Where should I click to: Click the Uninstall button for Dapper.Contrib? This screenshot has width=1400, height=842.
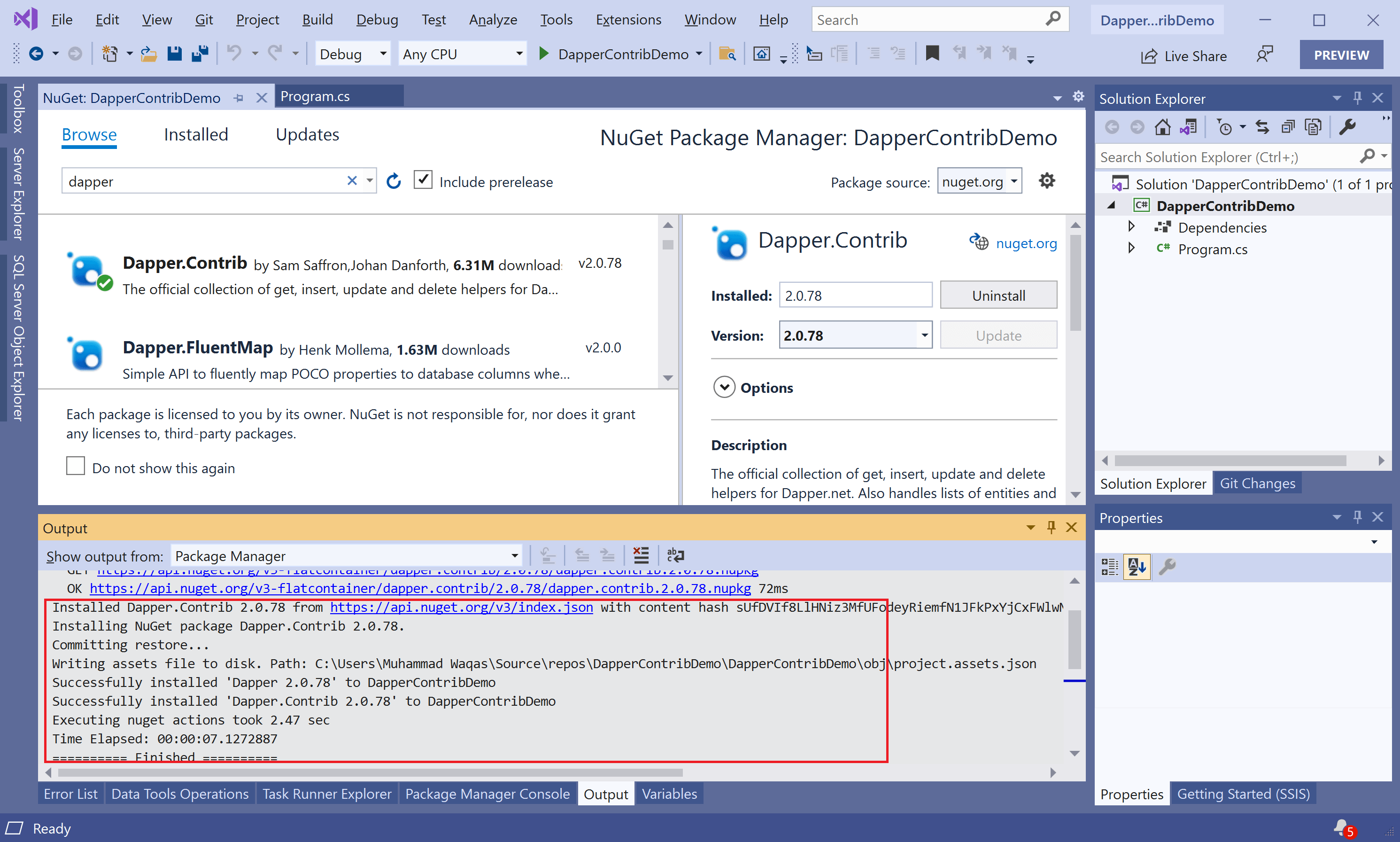click(x=998, y=295)
